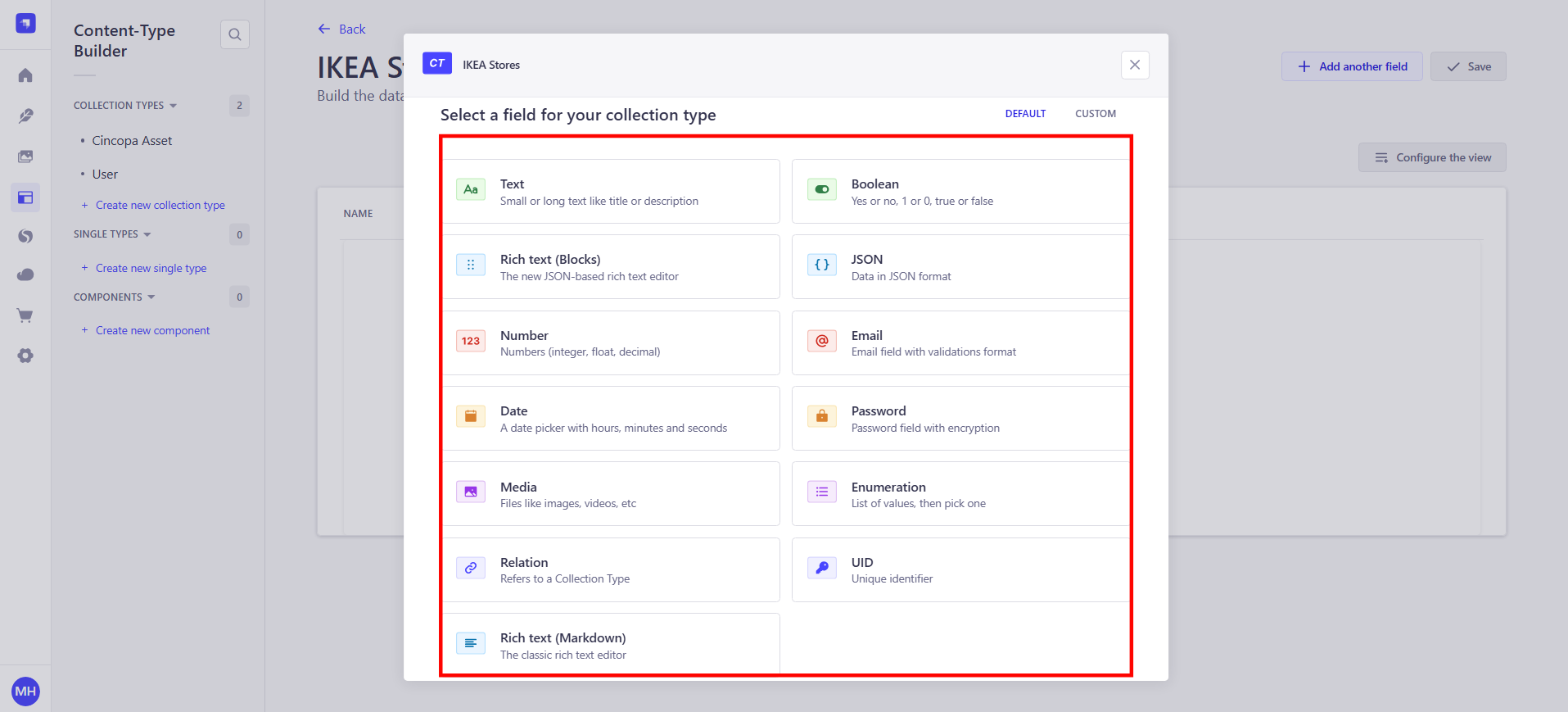Click the Relation link icon
This screenshot has width=1568, height=712.
pyautogui.click(x=471, y=568)
